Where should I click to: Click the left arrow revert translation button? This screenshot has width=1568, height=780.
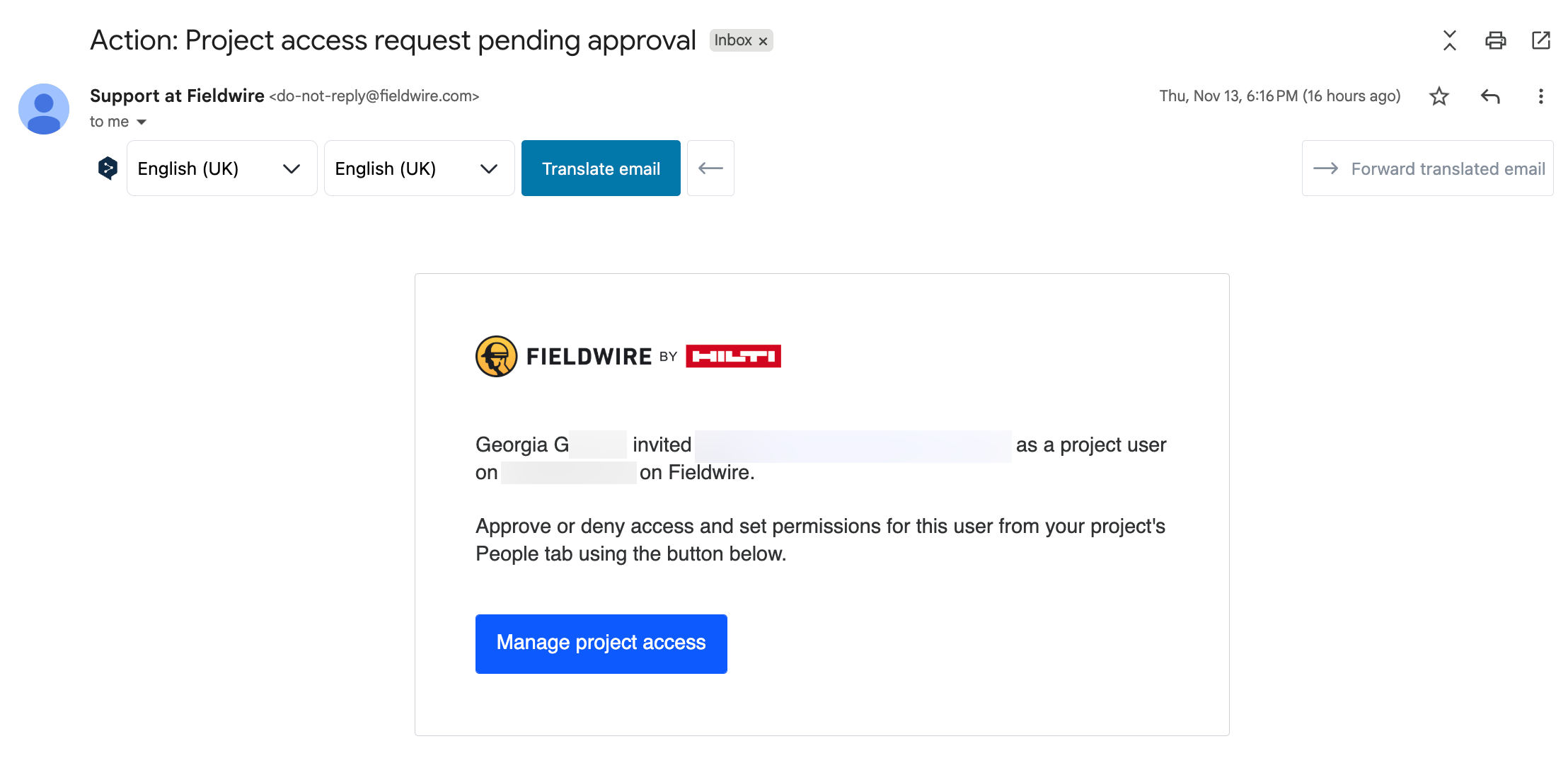(x=710, y=168)
